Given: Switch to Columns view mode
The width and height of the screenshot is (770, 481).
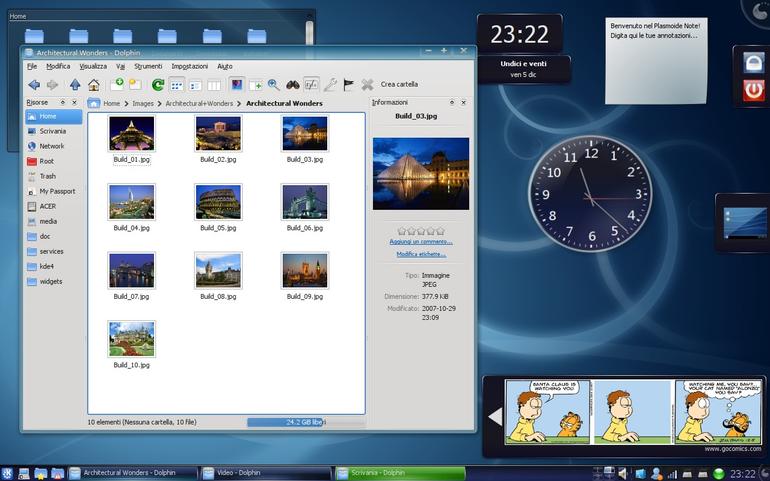Looking at the screenshot, I should pyautogui.click(x=214, y=85).
